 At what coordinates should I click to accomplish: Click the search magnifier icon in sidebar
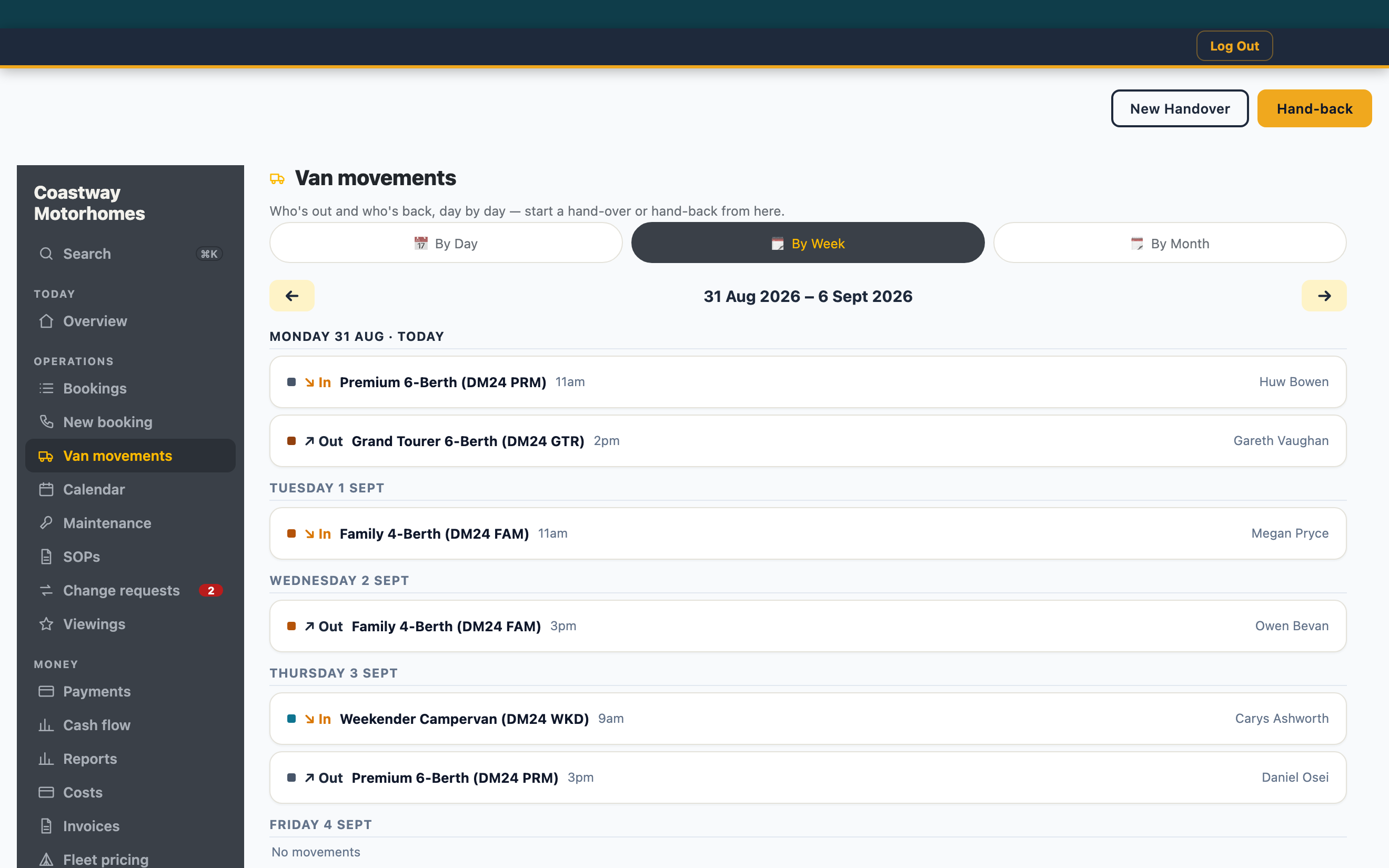tap(46, 254)
